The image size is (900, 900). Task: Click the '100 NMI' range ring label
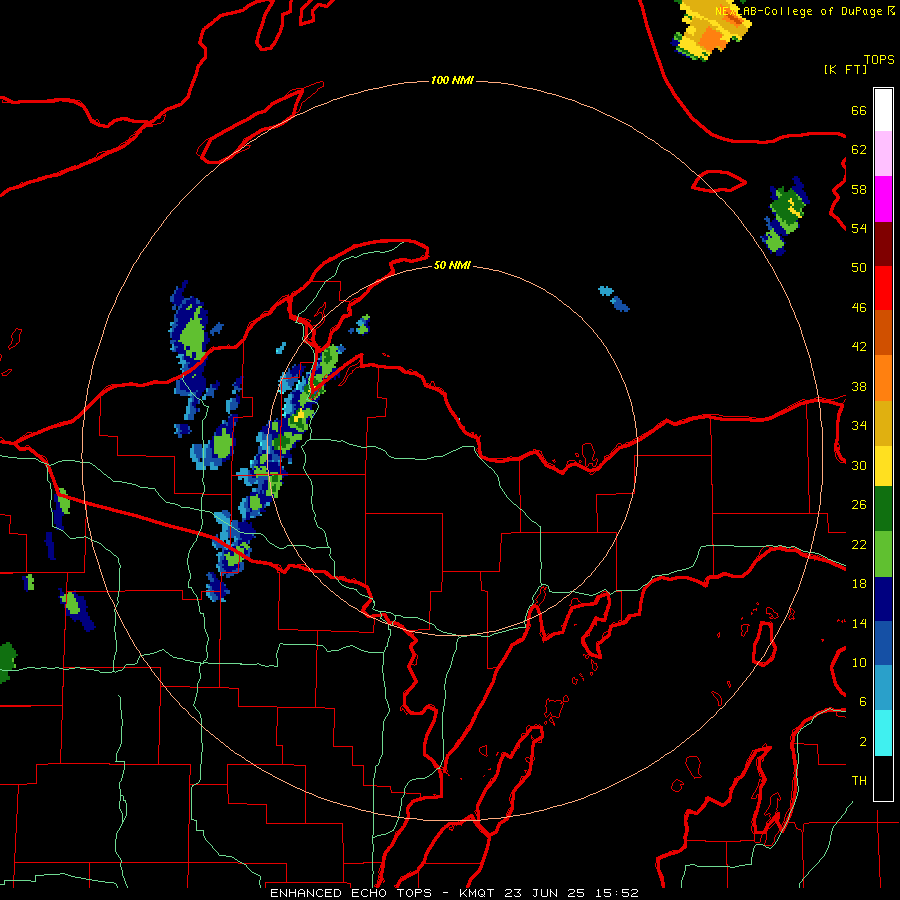452,80
